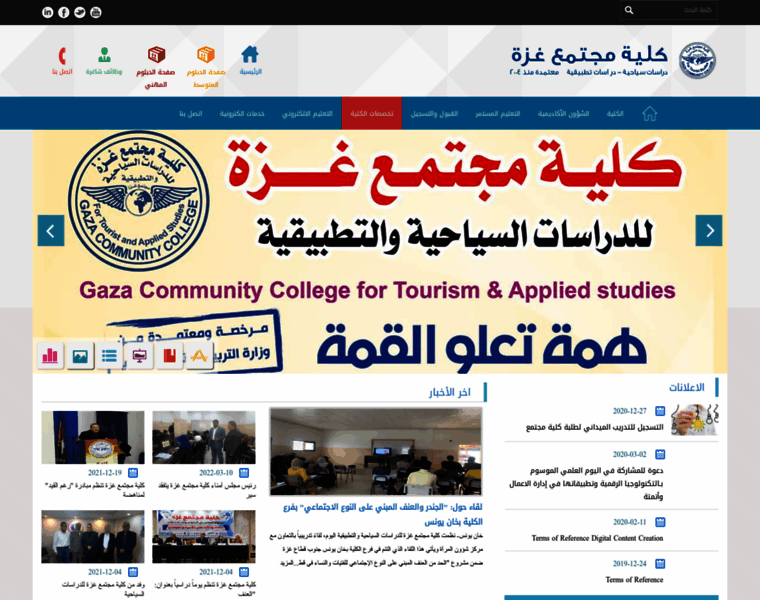Open the featured classroom news photo
760x600 pixels.
[376, 451]
